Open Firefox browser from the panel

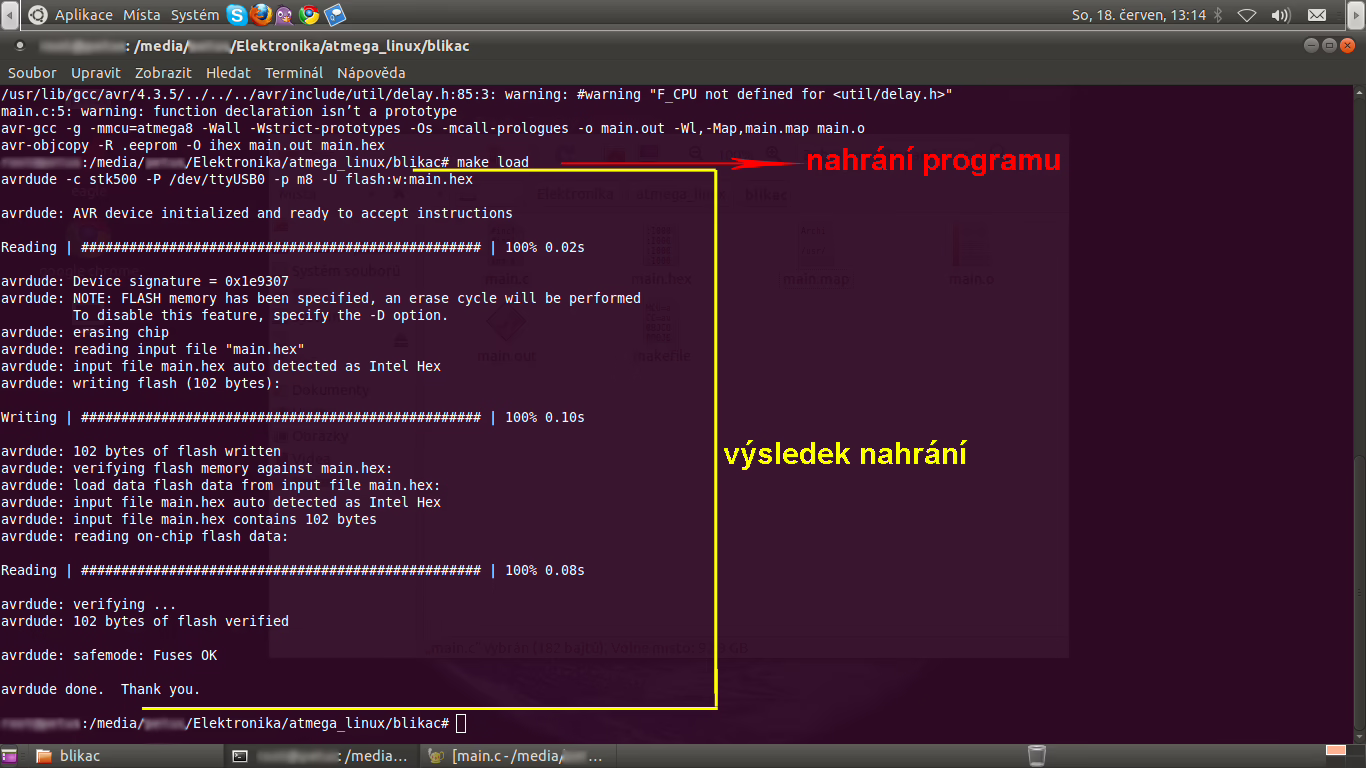click(x=261, y=15)
